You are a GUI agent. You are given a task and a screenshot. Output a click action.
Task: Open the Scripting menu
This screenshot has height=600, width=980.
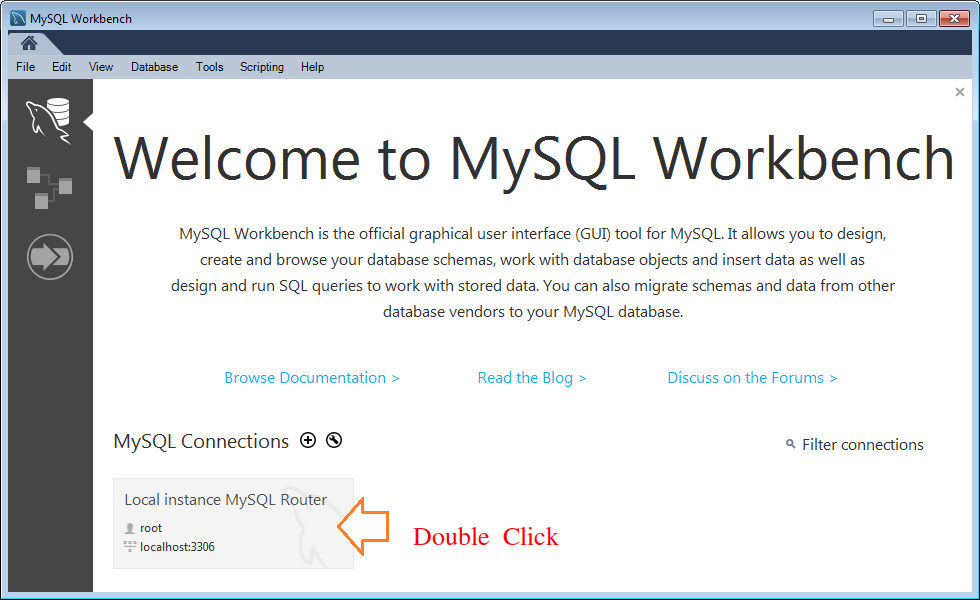point(262,67)
